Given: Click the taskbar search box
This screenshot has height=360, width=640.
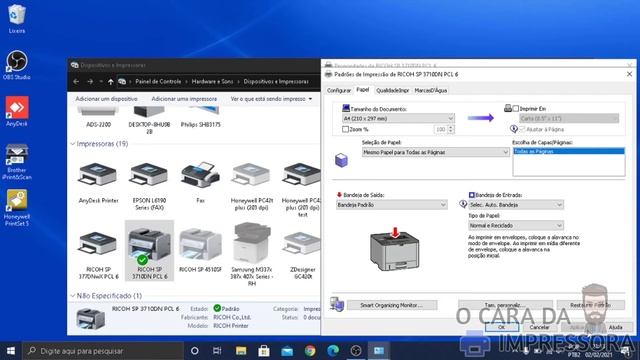Looking at the screenshot, I should tap(103, 351).
